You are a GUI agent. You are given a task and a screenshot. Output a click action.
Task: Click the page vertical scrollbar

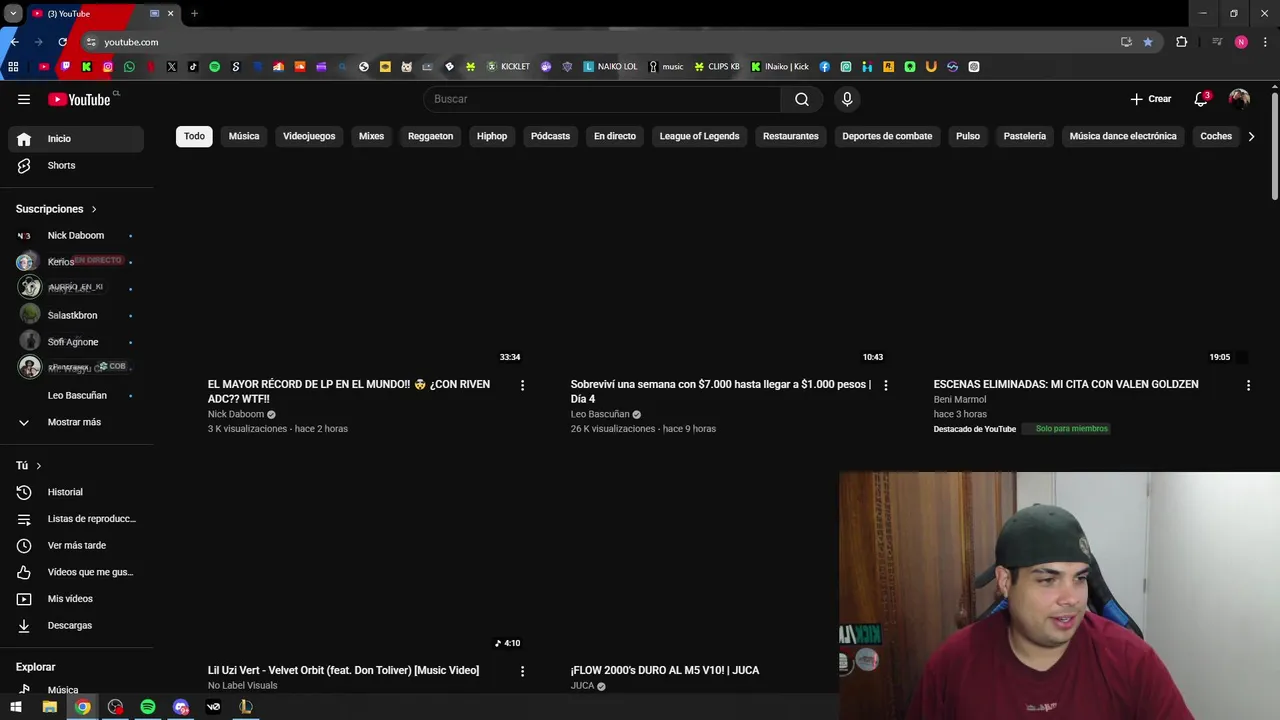(1275, 145)
